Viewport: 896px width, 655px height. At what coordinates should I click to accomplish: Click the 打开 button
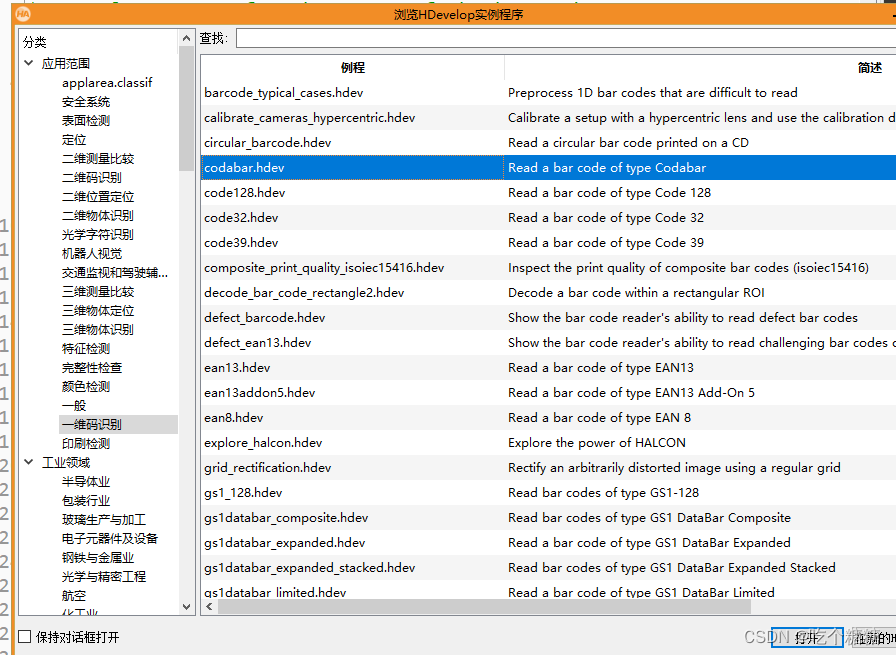[x=806, y=638]
